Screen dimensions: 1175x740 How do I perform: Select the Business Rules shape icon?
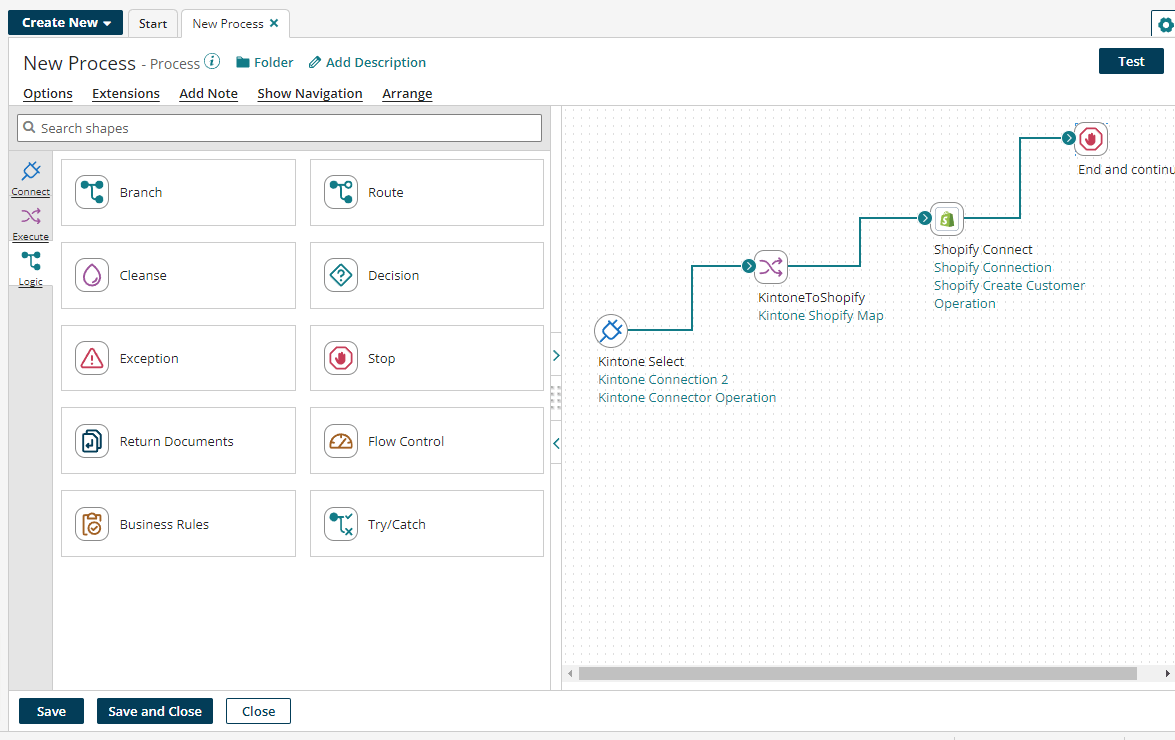click(x=92, y=524)
